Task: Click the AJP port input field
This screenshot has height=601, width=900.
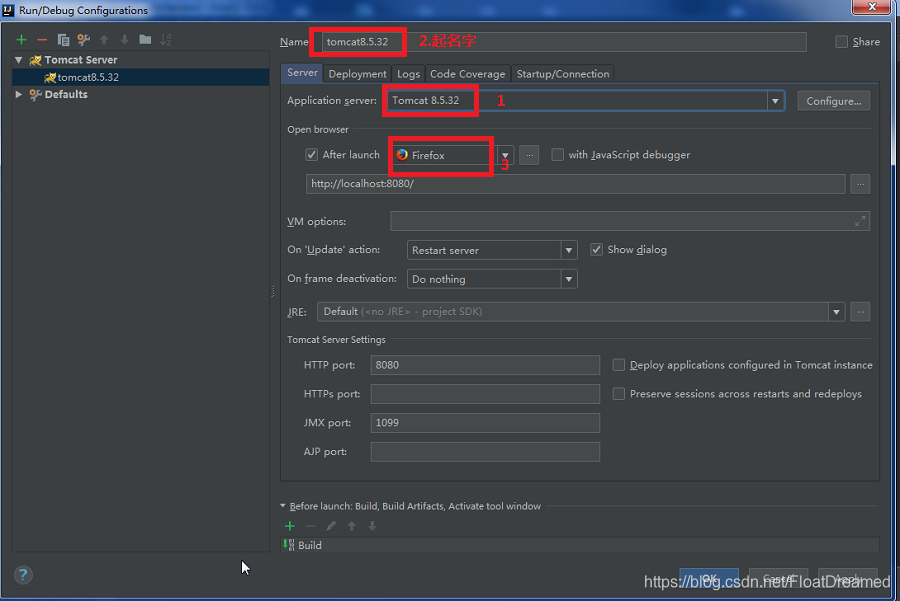Action: pyautogui.click(x=485, y=452)
